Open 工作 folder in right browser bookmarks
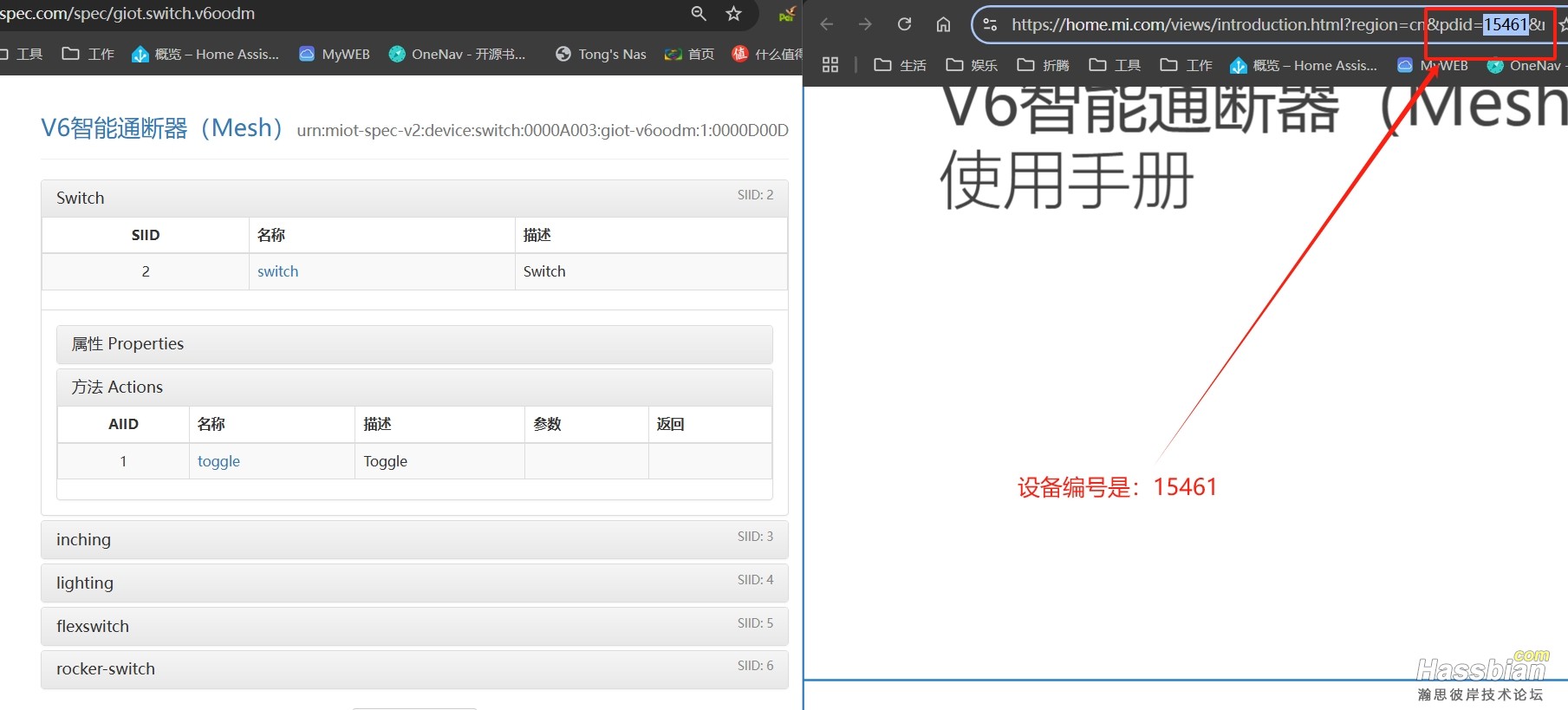 point(1186,65)
